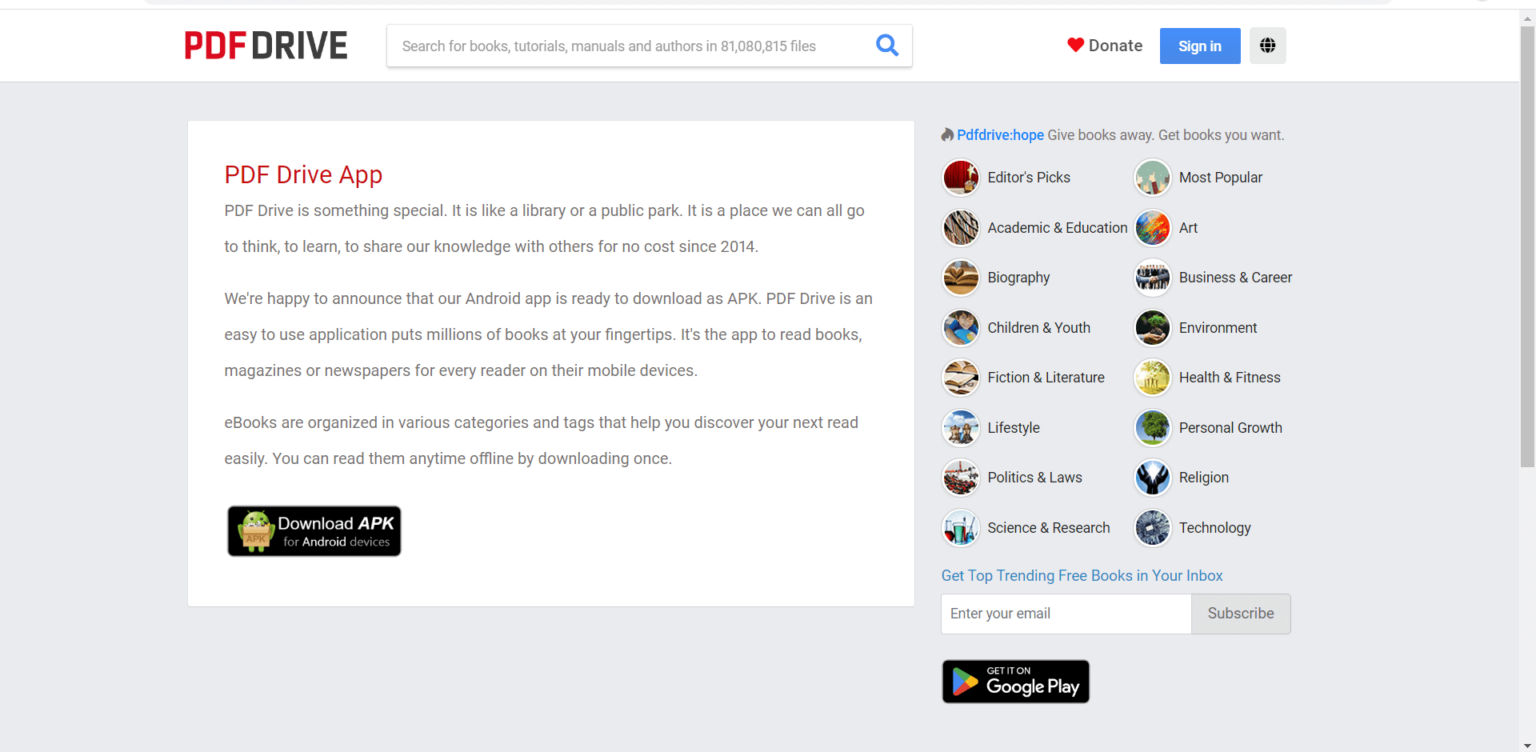Screen dimensions: 1536x752
Task: Click the Sign in button
Action: 1200,46
